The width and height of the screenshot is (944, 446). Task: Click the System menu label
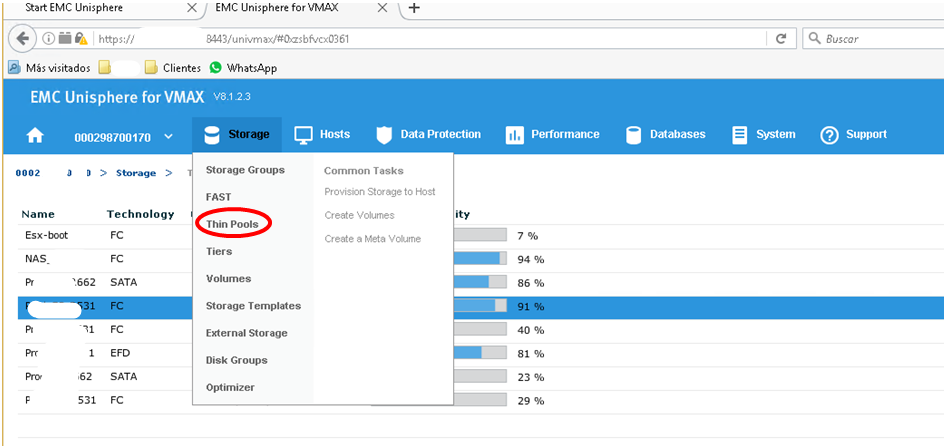click(x=775, y=134)
